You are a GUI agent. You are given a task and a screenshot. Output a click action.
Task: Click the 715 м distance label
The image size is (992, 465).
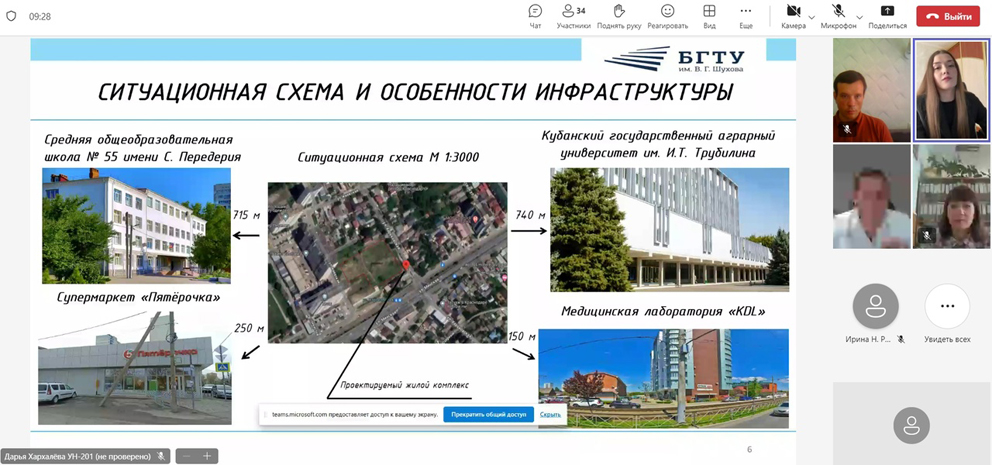[247, 214]
